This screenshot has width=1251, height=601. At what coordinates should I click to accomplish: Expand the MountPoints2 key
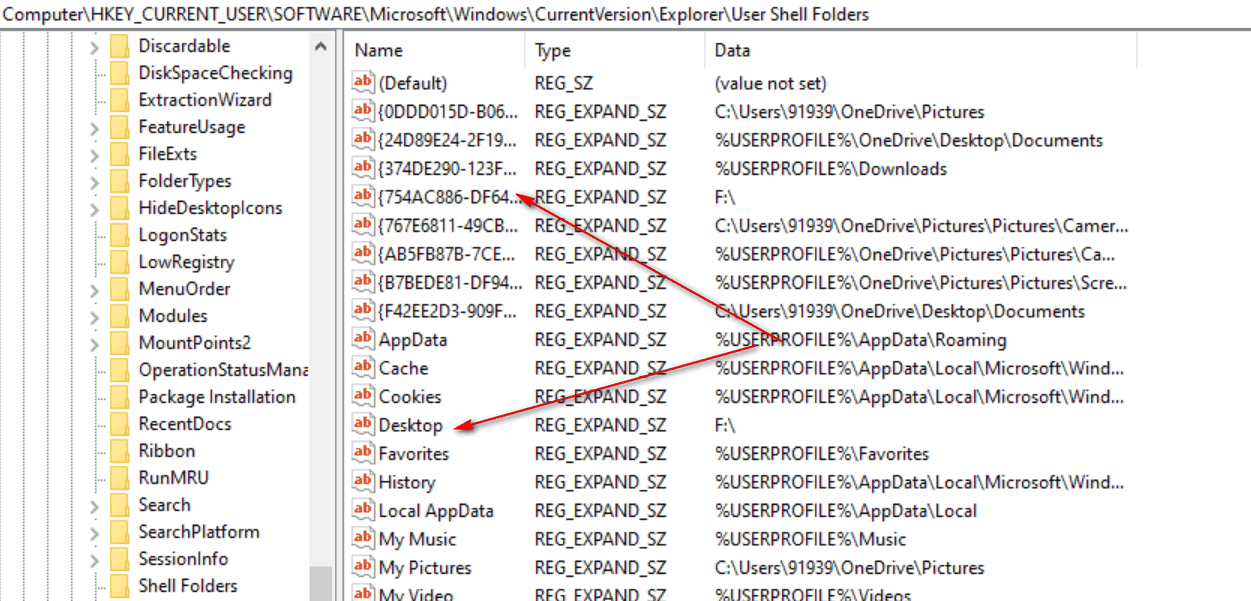[x=94, y=343]
